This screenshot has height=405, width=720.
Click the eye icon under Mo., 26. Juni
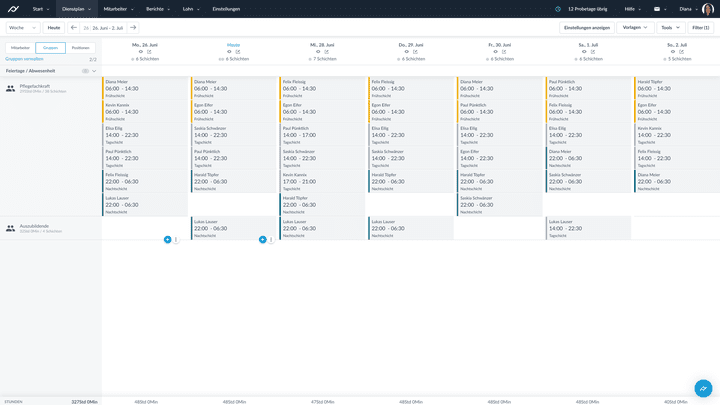[x=140, y=51]
